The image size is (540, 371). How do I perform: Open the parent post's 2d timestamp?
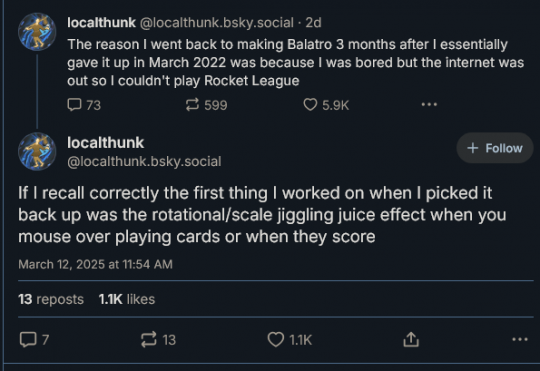(x=313, y=23)
